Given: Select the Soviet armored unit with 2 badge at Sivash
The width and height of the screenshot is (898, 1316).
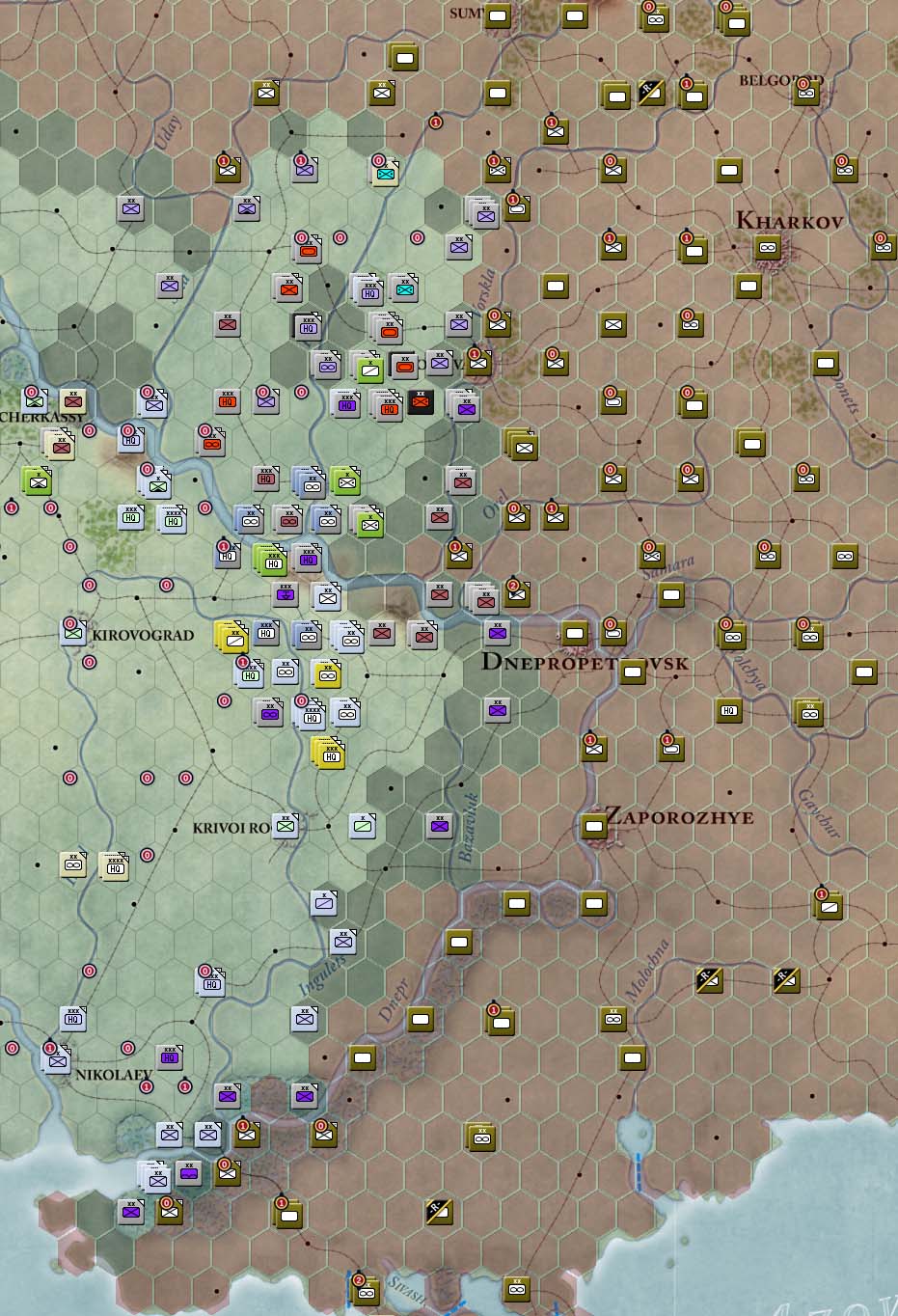Looking at the screenshot, I should (x=365, y=1289).
